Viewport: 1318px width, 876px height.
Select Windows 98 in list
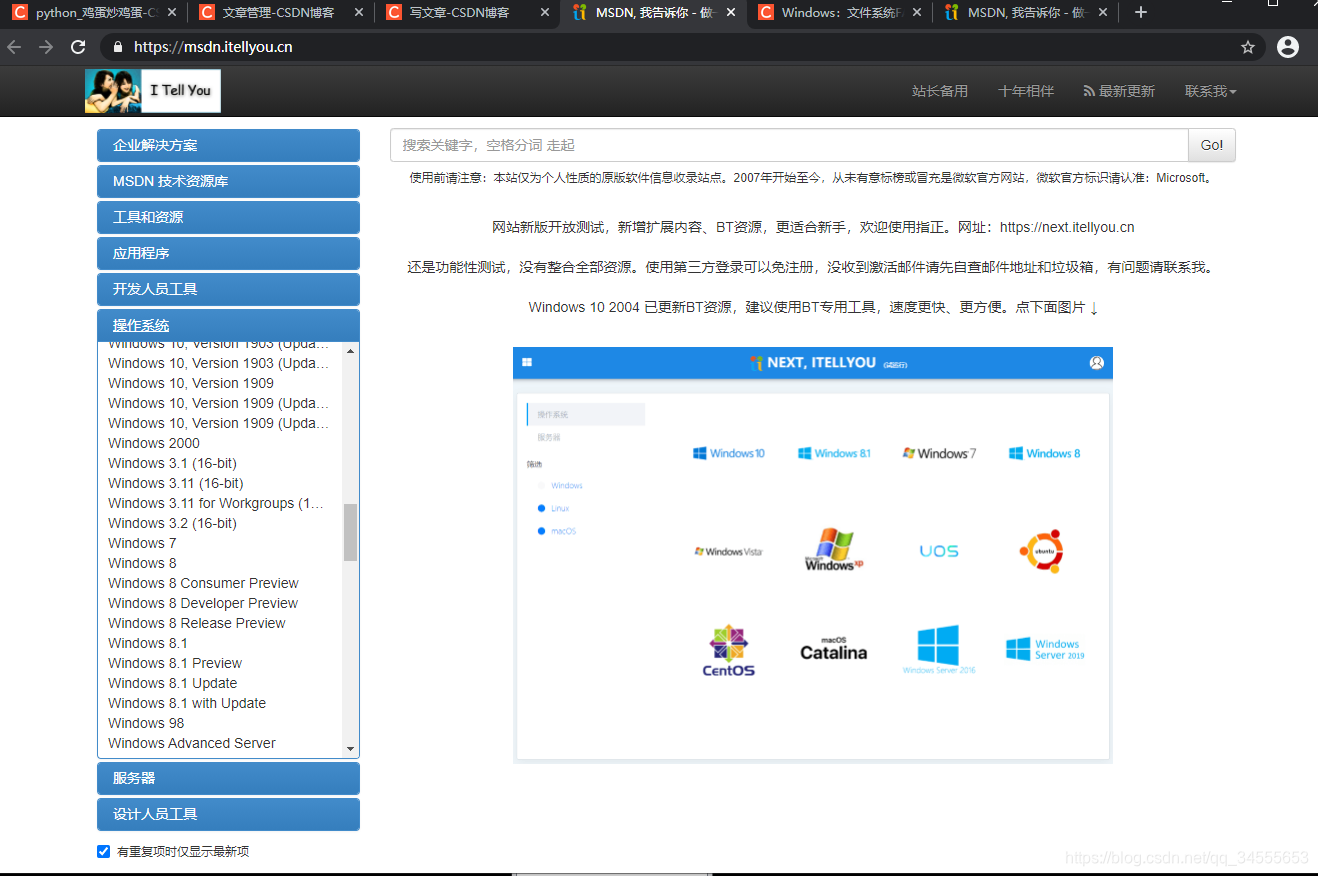(x=146, y=723)
